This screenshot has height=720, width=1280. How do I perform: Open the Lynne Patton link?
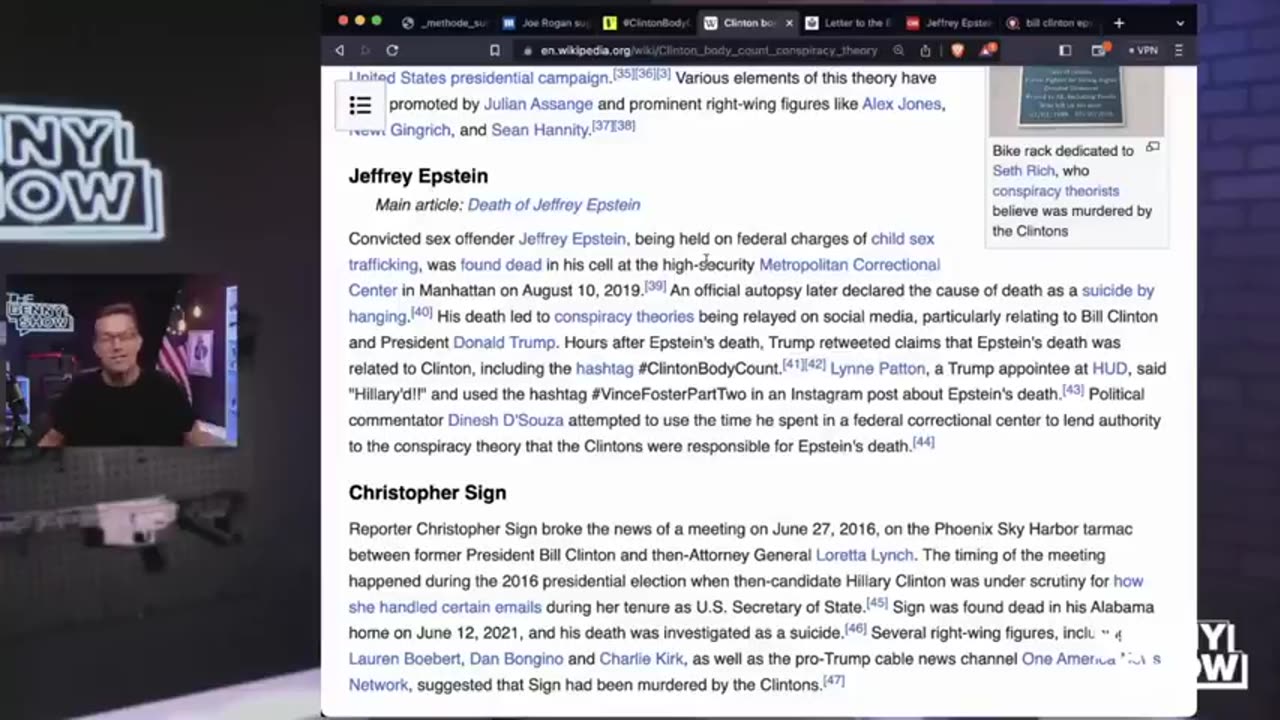point(878,369)
